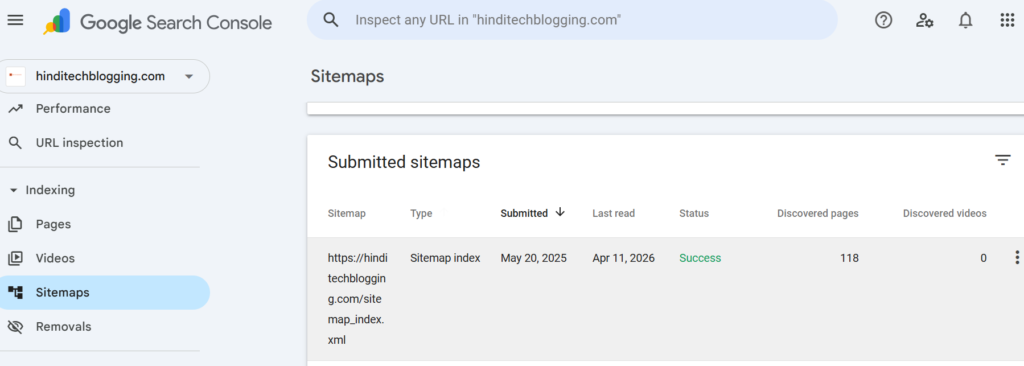
Task: Click the Submitted sitemaps heading
Action: [x=404, y=162]
